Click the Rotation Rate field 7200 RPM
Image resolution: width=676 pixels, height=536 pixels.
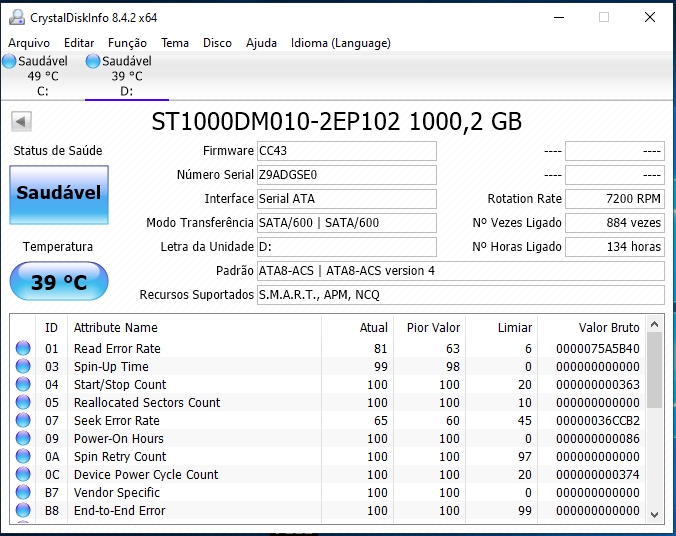(x=615, y=199)
